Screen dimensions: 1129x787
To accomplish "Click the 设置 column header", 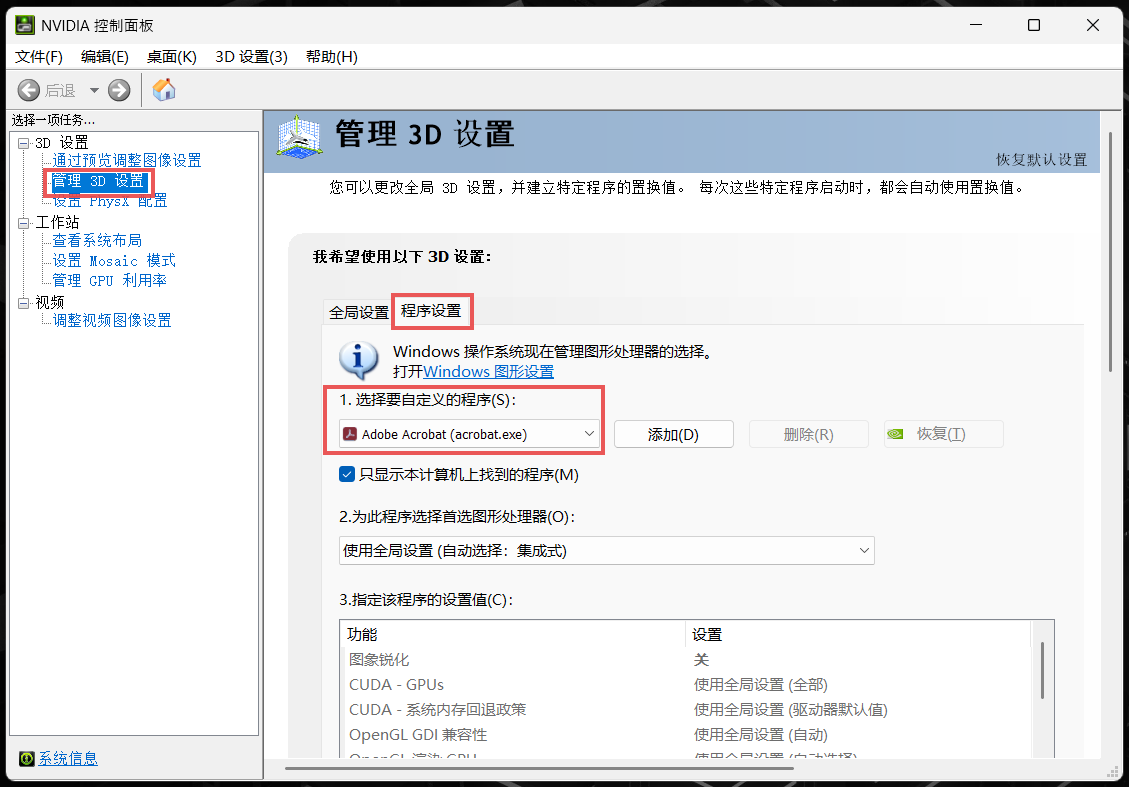I will (x=858, y=634).
